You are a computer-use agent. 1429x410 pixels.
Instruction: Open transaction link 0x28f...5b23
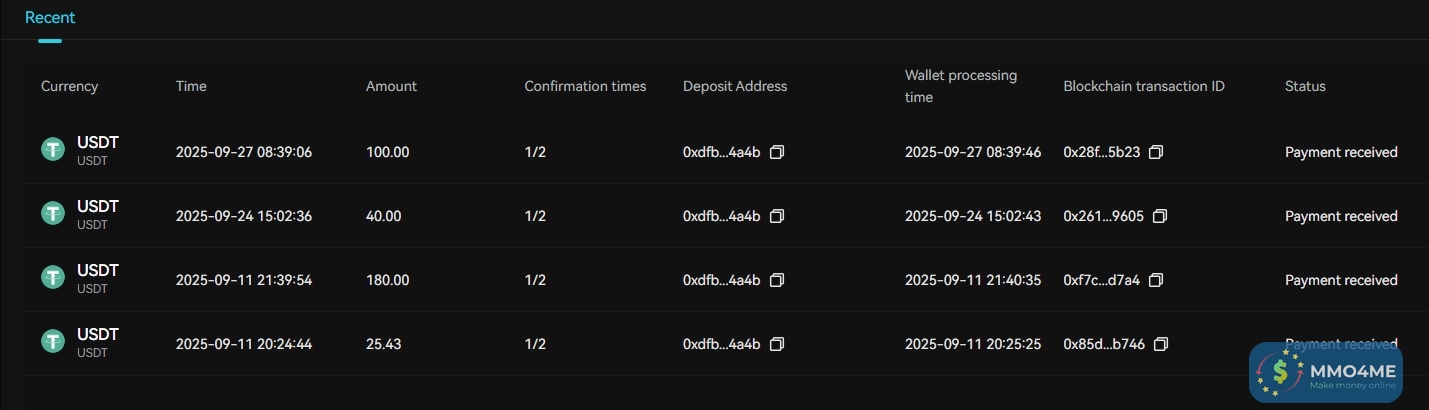[1101, 152]
